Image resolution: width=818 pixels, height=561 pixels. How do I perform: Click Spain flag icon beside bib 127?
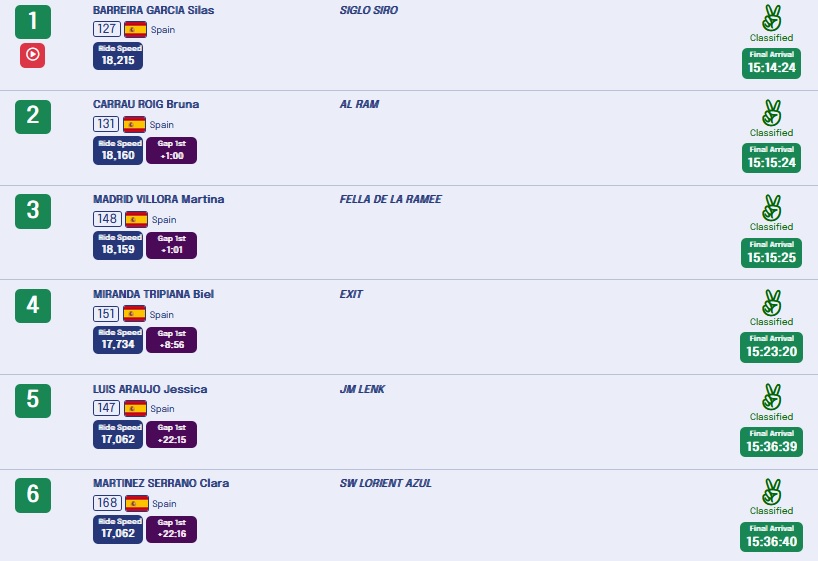(135, 29)
